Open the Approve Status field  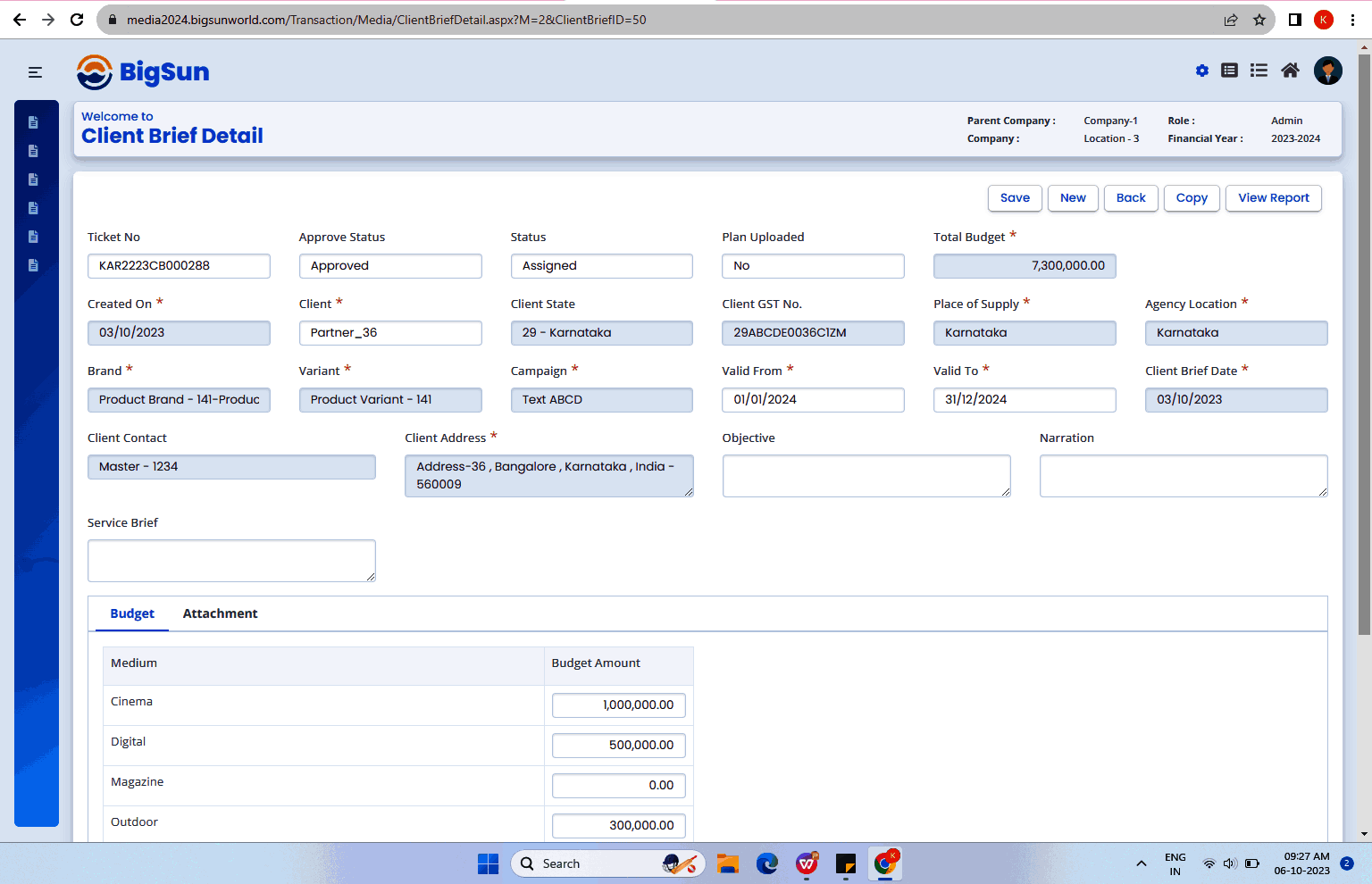click(390, 266)
